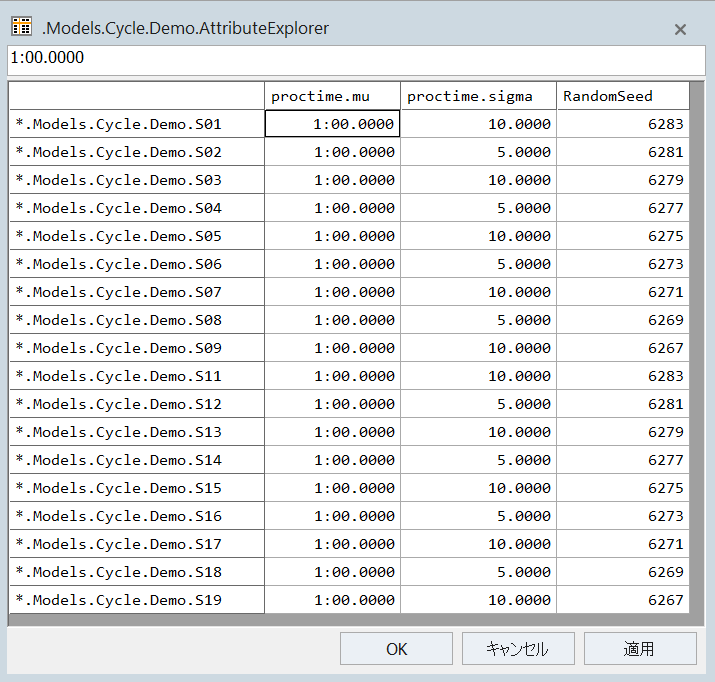Click proctime.sigma cell 5.0000 in S08 row
This screenshot has width=715, height=682.
(478, 320)
